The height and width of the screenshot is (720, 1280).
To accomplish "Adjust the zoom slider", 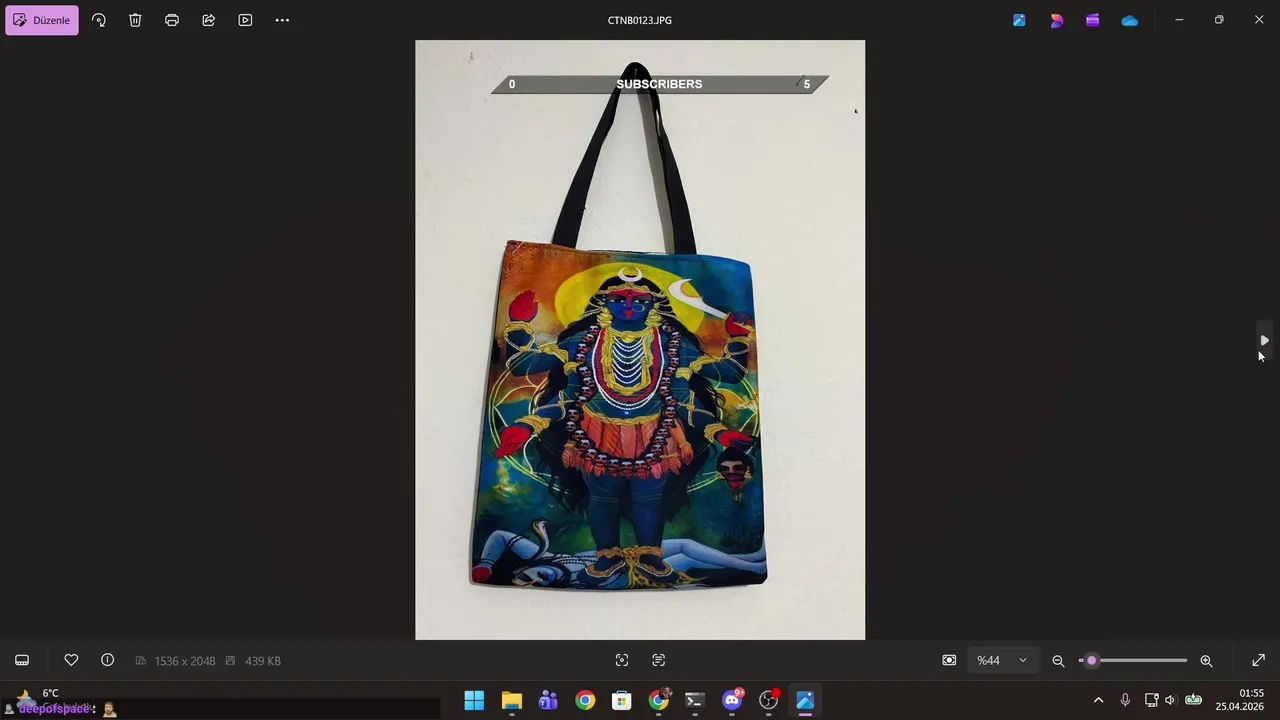I will click(x=1132, y=660).
